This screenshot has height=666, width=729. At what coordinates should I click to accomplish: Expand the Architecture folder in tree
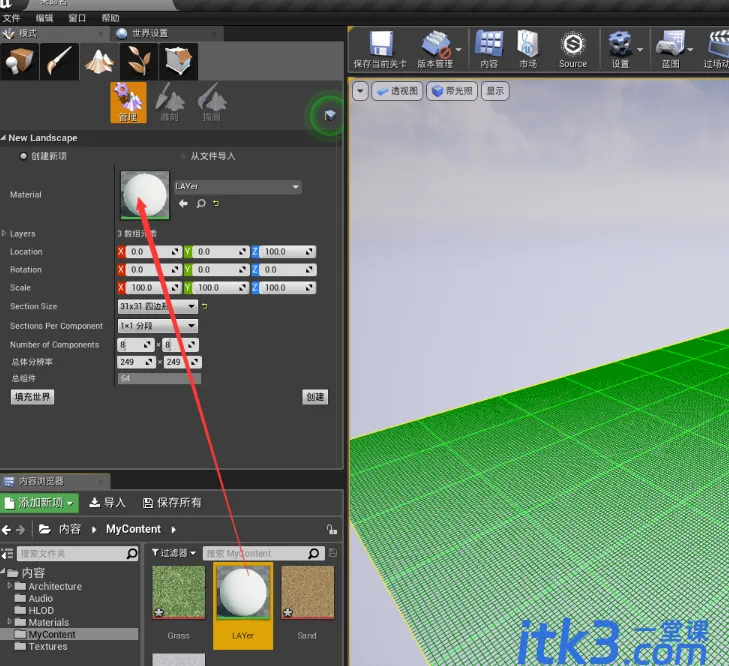[x=10, y=586]
